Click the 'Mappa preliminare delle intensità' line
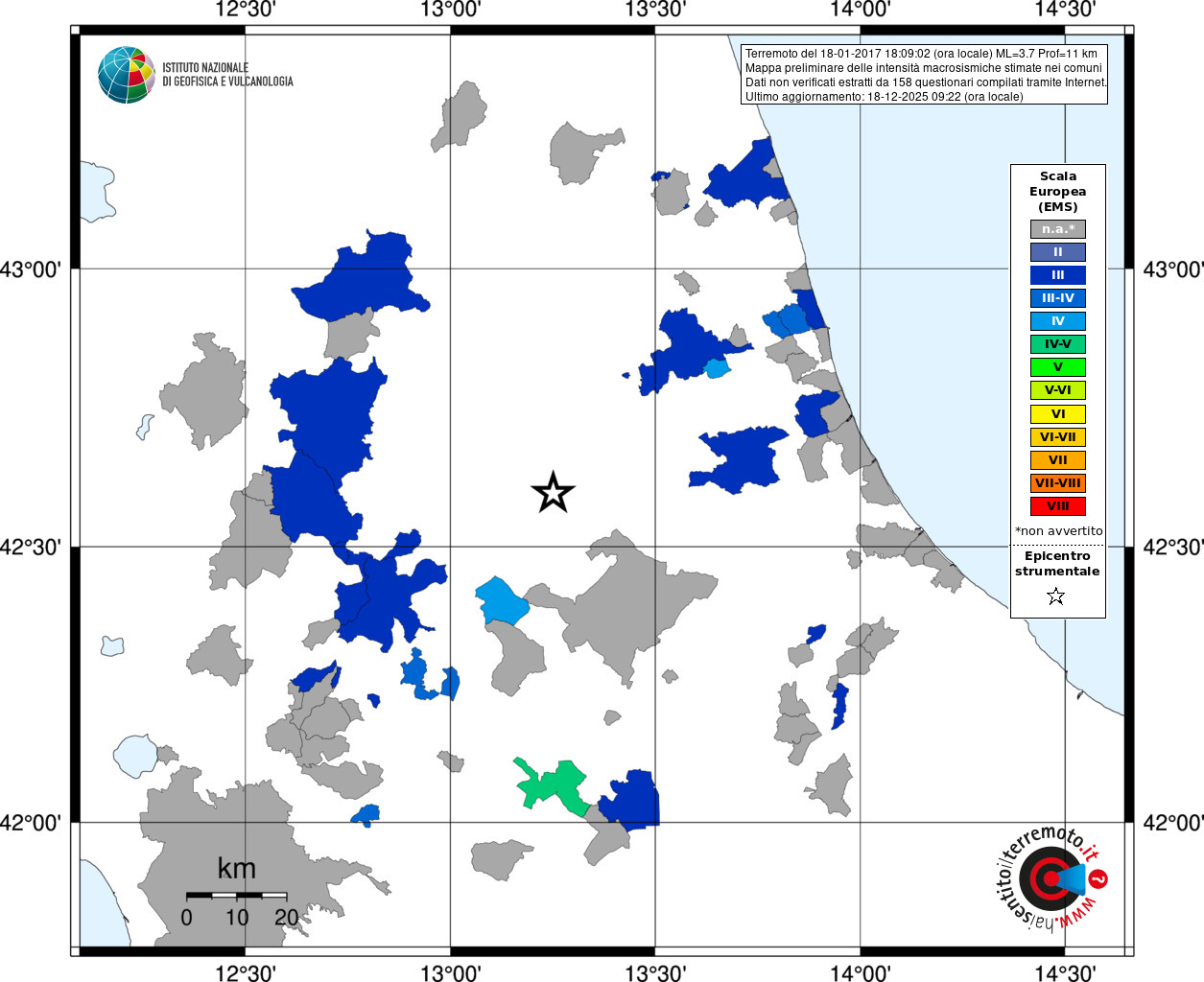 [x=924, y=68]
